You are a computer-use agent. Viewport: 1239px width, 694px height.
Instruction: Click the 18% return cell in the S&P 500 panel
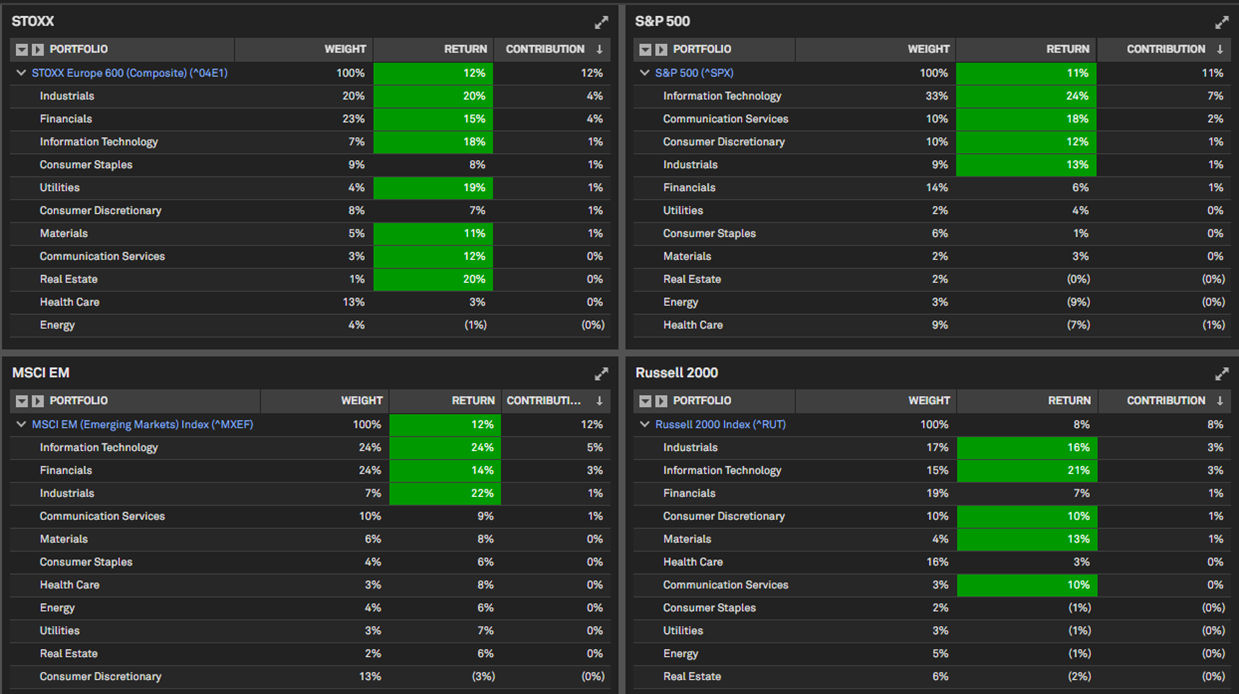1027,119
